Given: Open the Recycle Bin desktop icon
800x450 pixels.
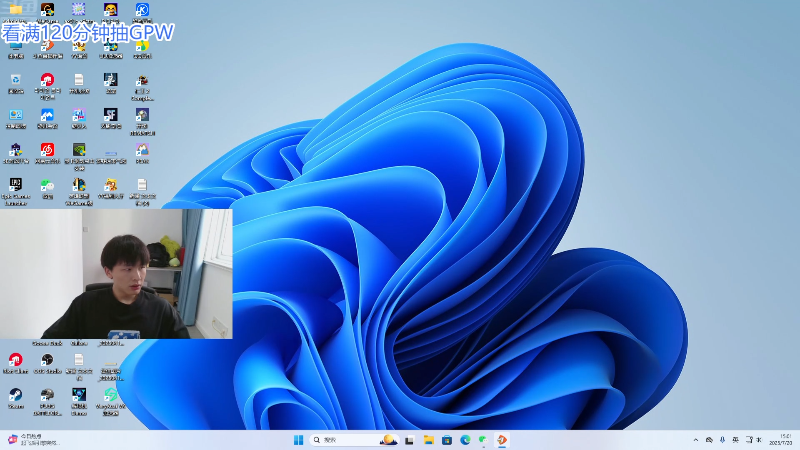Looking at the screenshot, I should (16, 80).
